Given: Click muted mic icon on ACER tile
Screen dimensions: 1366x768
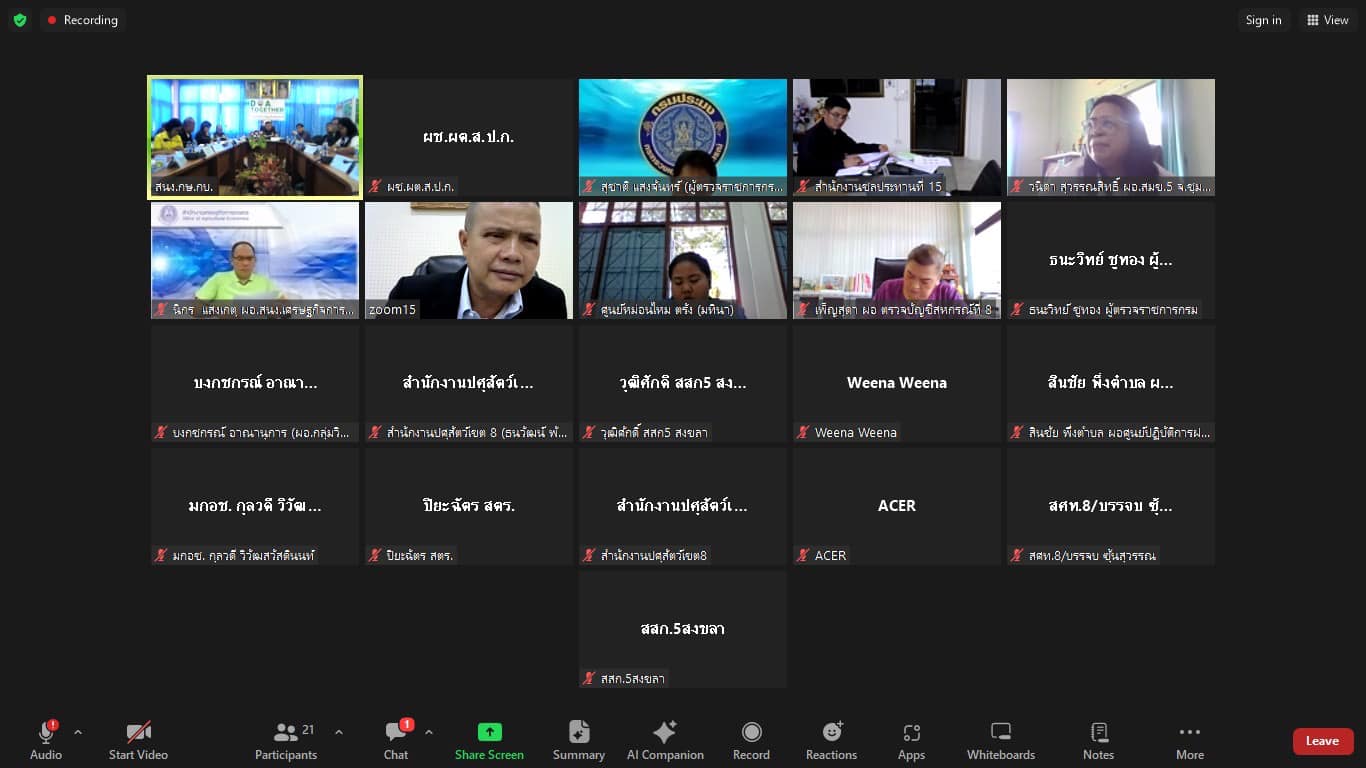Looking at the screenshot, I should [803, 556].
